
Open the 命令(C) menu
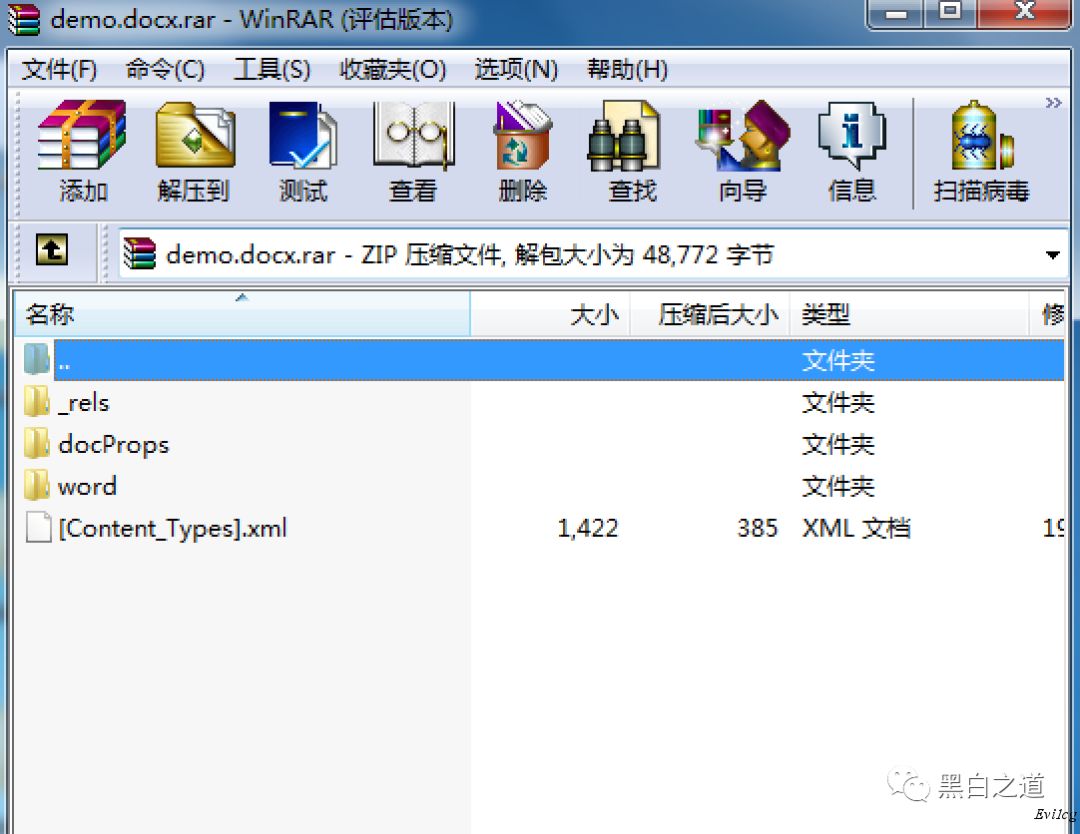[x=165, y=69]
